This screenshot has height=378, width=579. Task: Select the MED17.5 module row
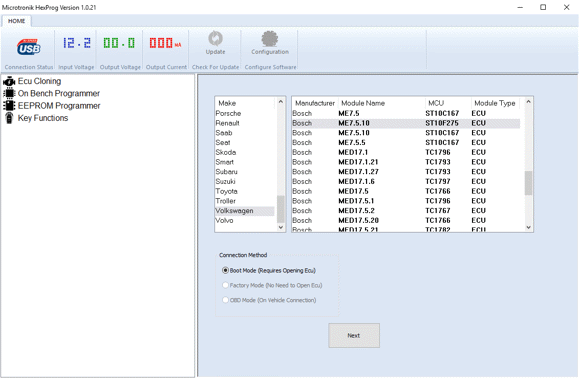(x=406, y=191)
